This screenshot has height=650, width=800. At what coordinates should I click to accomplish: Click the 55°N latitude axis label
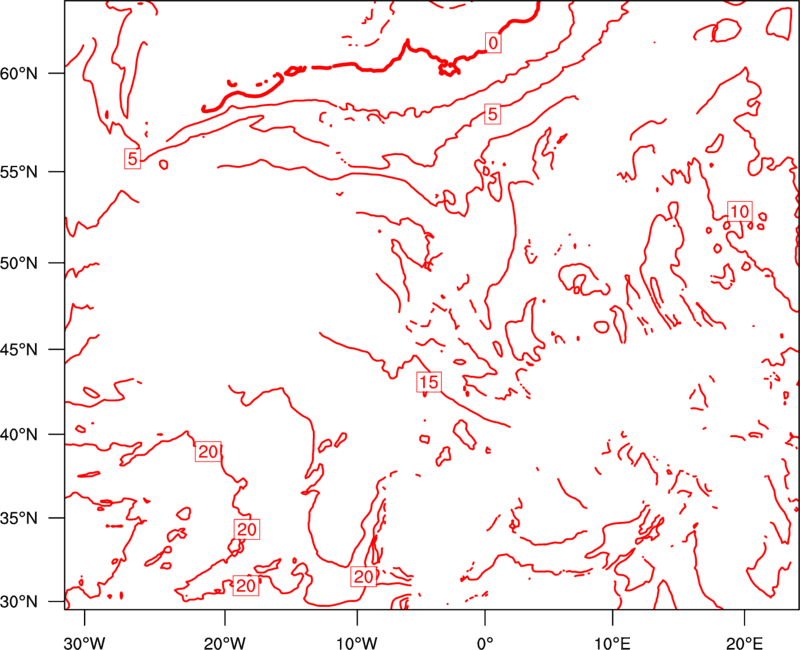tap(19, 172)
